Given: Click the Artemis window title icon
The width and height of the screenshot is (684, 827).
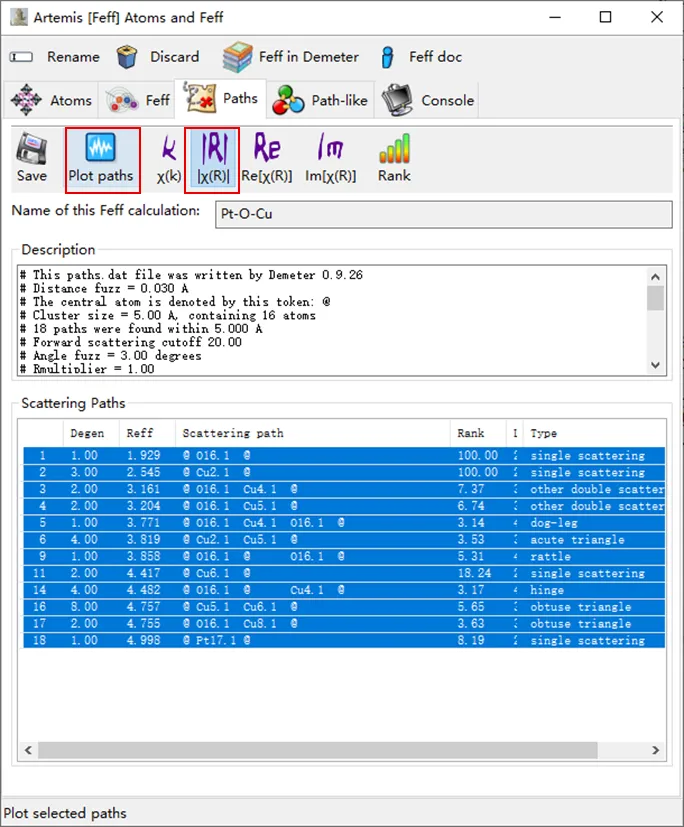Looking at the screenshot, I should coord(19,17).
